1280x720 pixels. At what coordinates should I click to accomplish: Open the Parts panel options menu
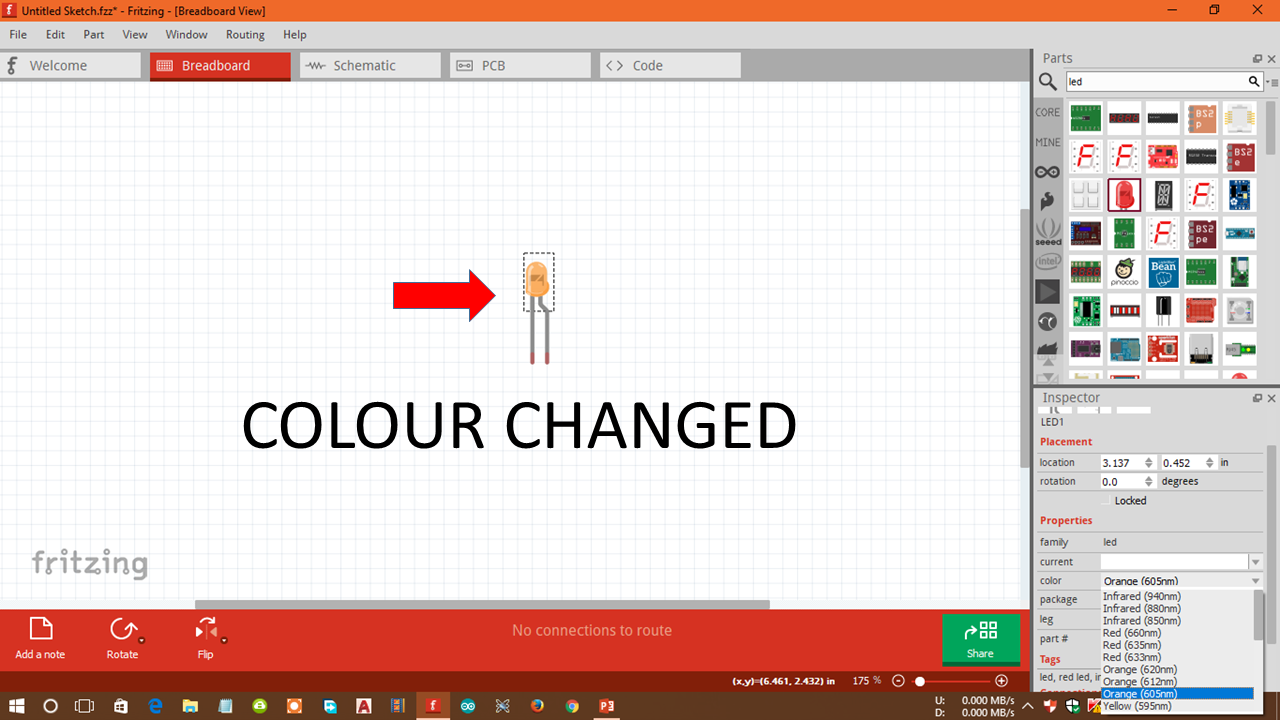click(1272, 82)
